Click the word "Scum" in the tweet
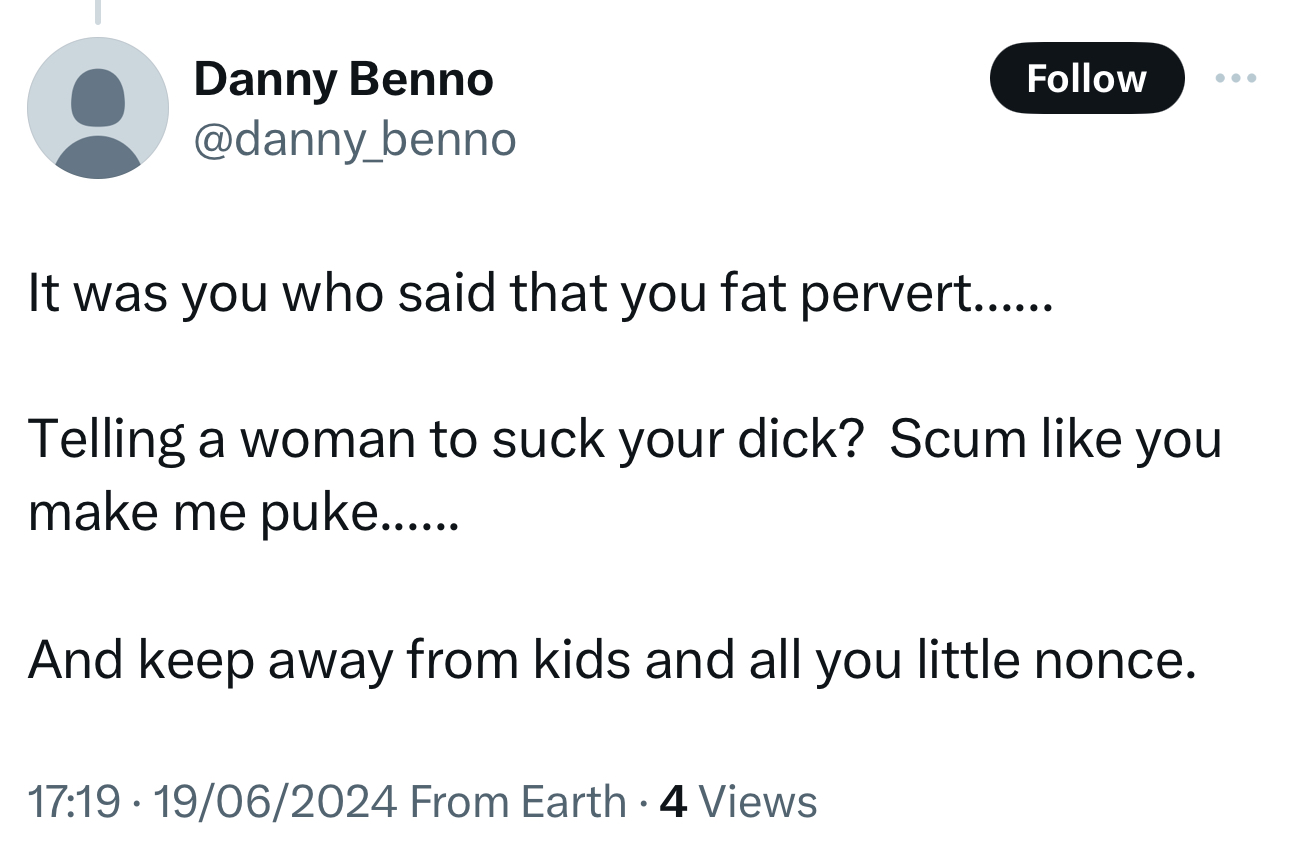The width and height of the screenshot is (1290, 848). pyautogui.click(x=946, y=440)
